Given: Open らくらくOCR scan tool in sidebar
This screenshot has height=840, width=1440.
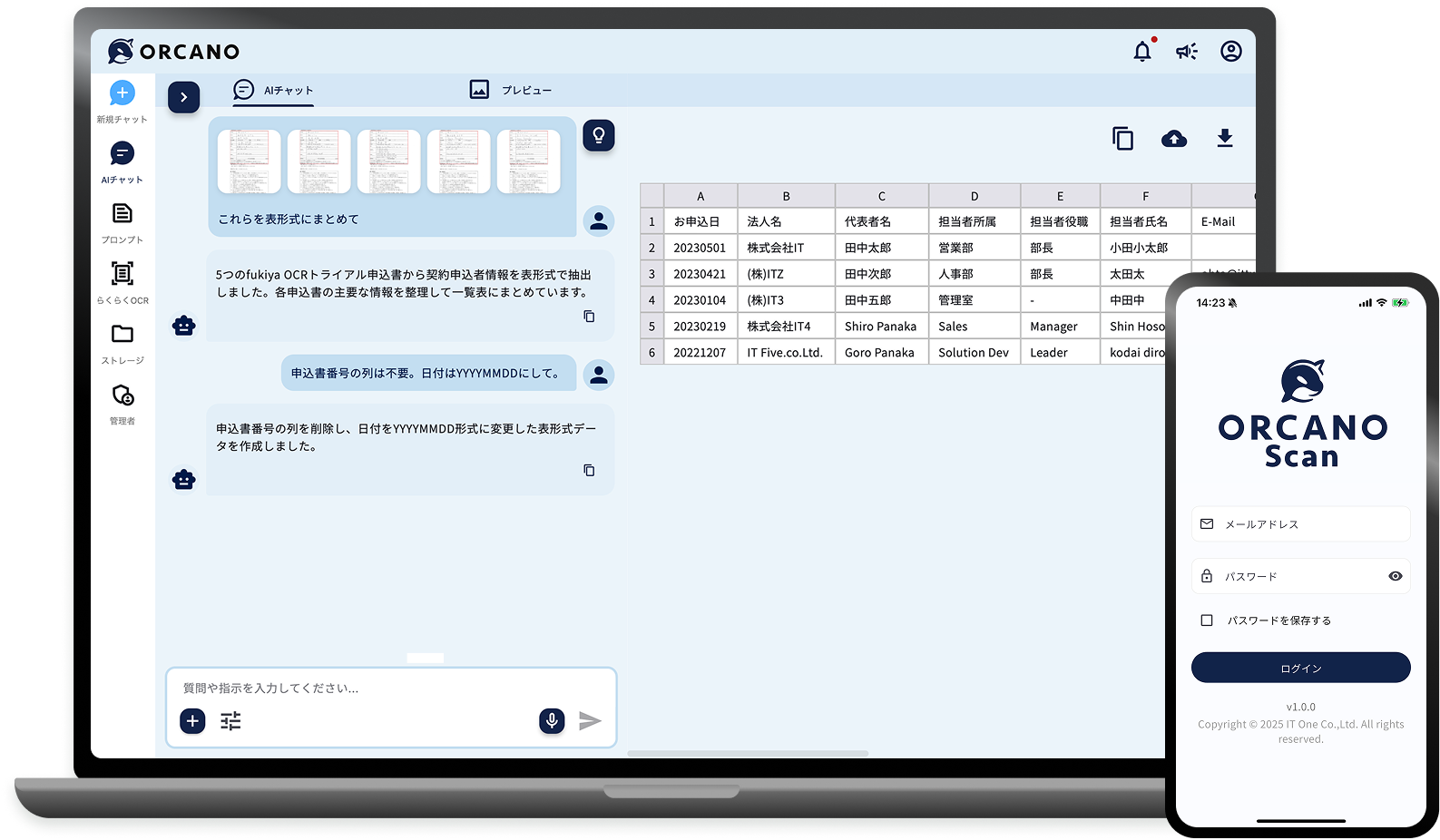Looking at the screenshot, I should (x=122, y=274).
